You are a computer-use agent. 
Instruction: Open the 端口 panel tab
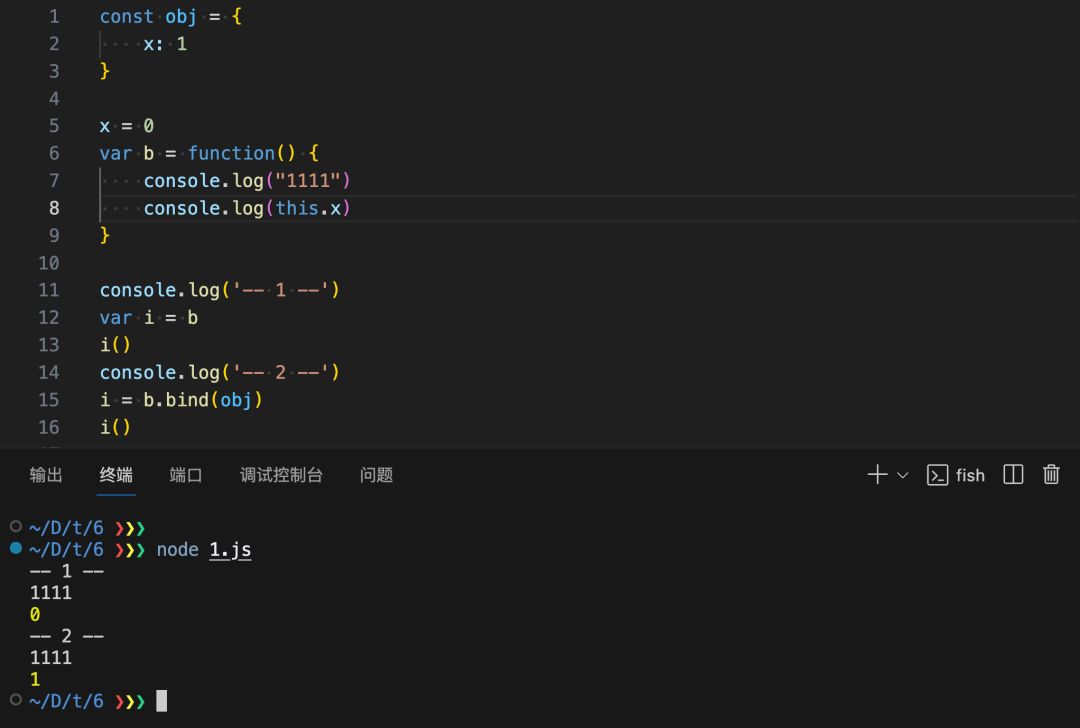pyautogui.click(x=186, y=475)
